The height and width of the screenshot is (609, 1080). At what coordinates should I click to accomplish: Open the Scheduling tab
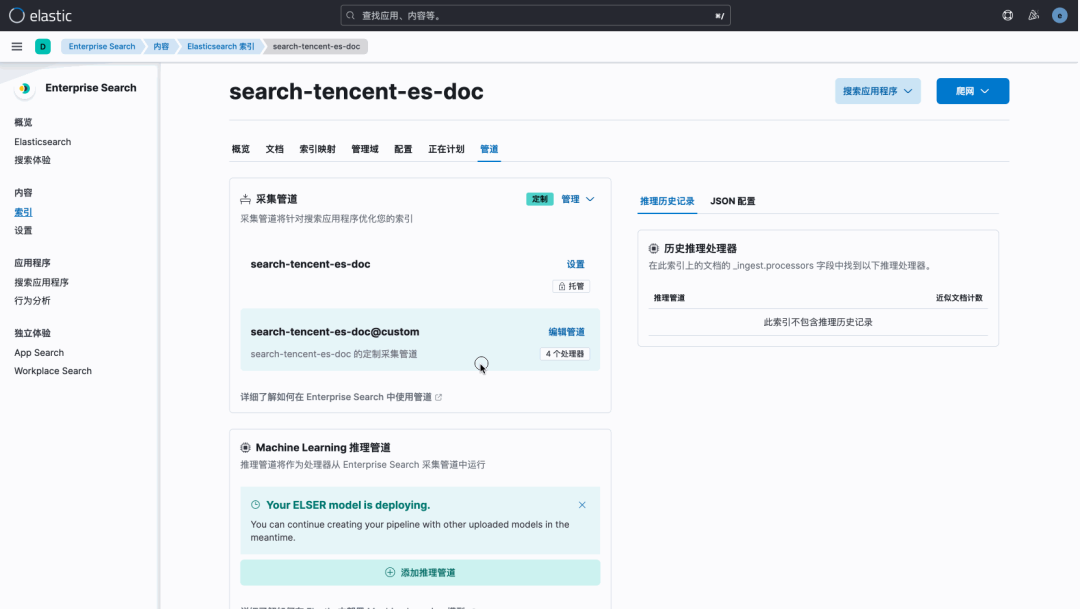(446, 149)
